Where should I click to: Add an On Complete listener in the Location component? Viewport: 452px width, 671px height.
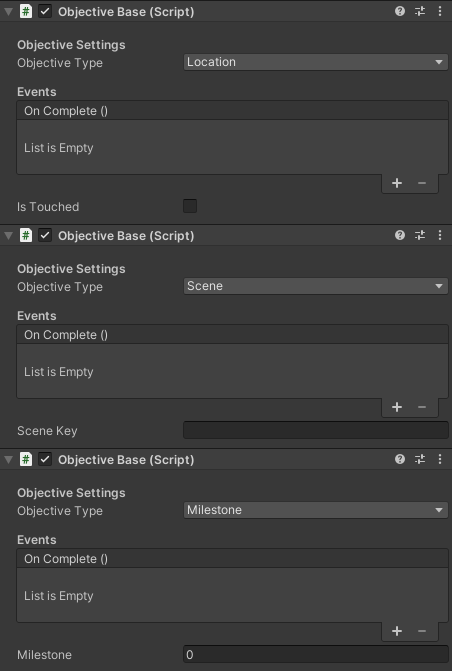[397, 183]
